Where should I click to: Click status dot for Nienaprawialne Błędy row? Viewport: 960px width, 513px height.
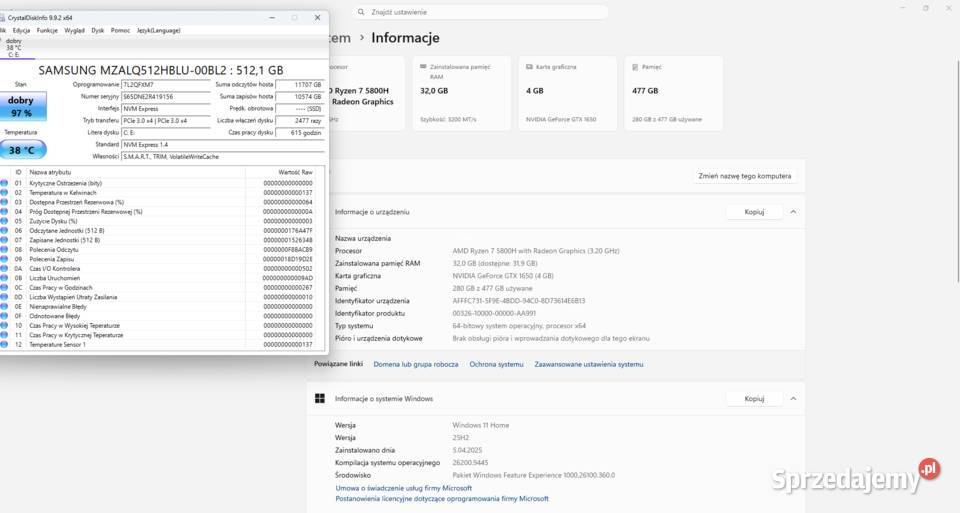(x=4, y=306)
